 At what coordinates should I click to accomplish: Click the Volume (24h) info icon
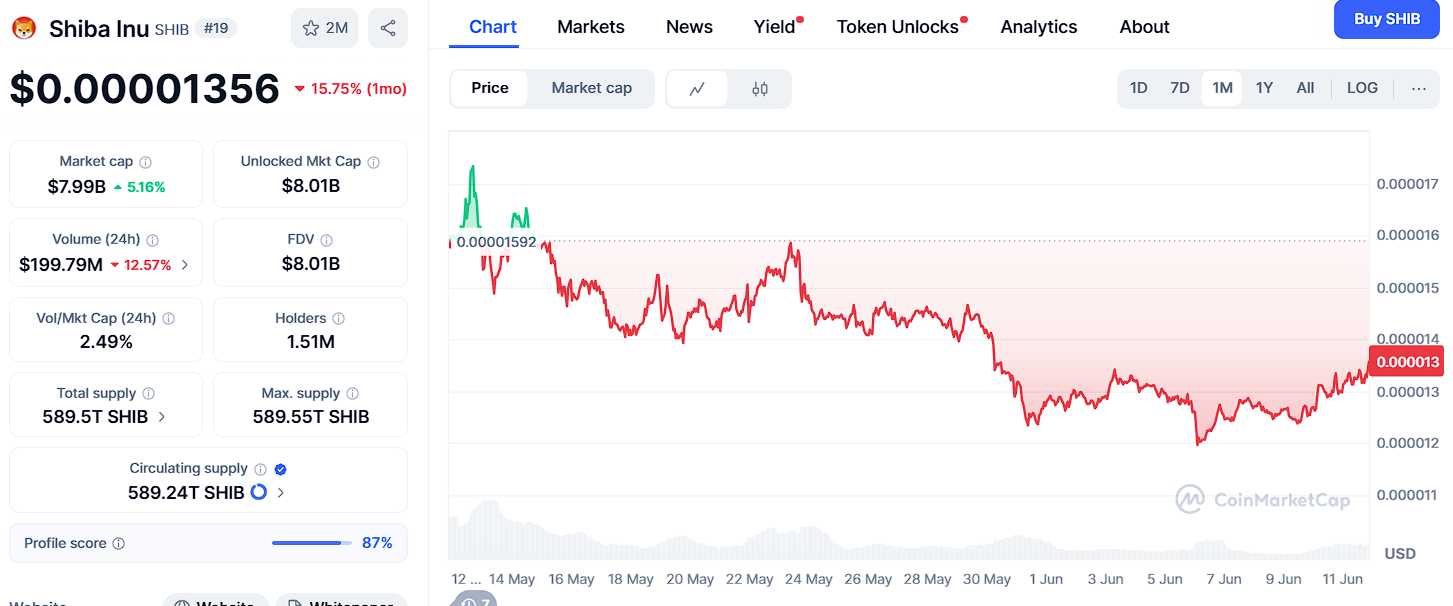click(x=153, y=240)
